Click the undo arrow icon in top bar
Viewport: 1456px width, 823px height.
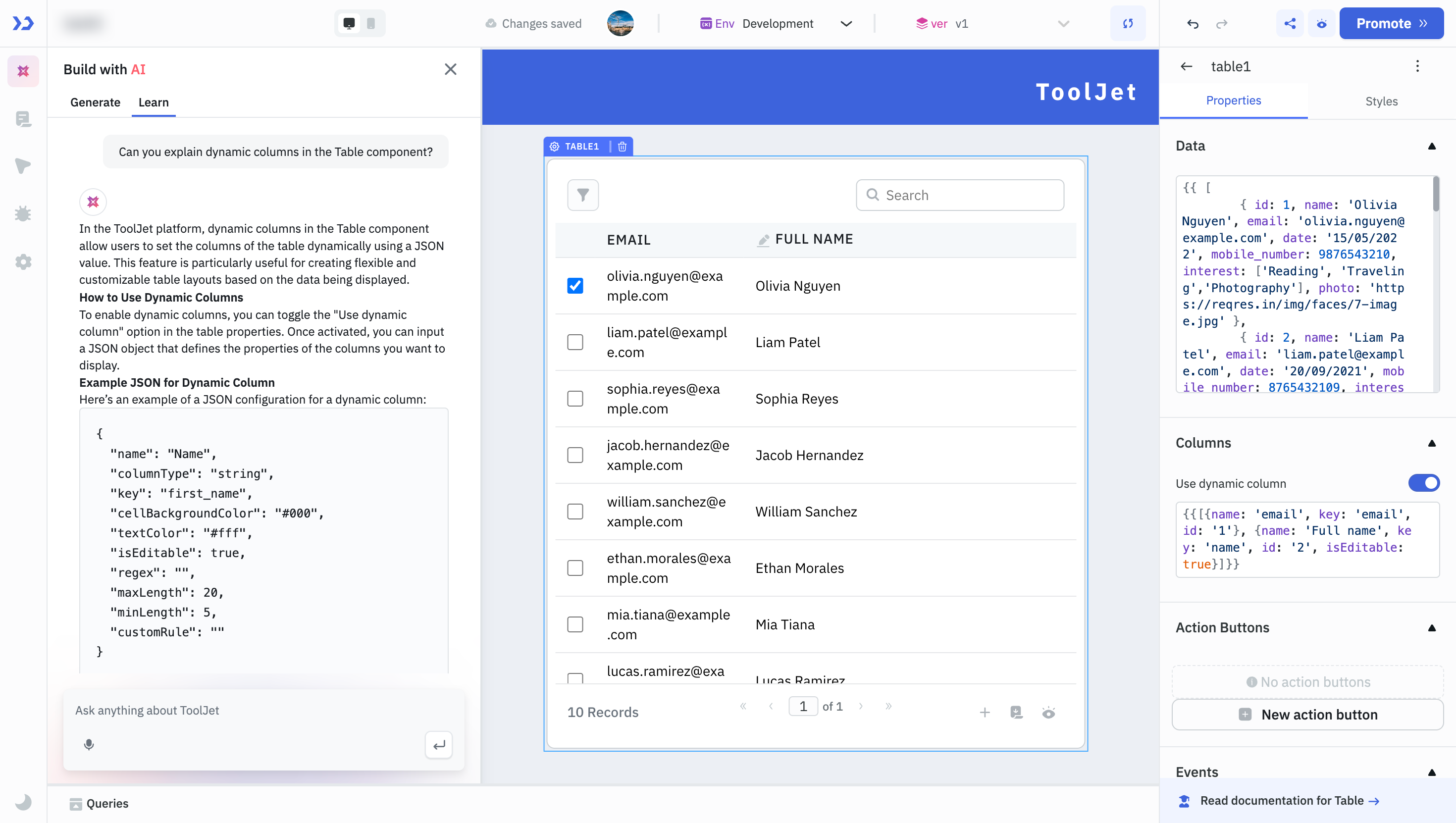[1193, 23]
